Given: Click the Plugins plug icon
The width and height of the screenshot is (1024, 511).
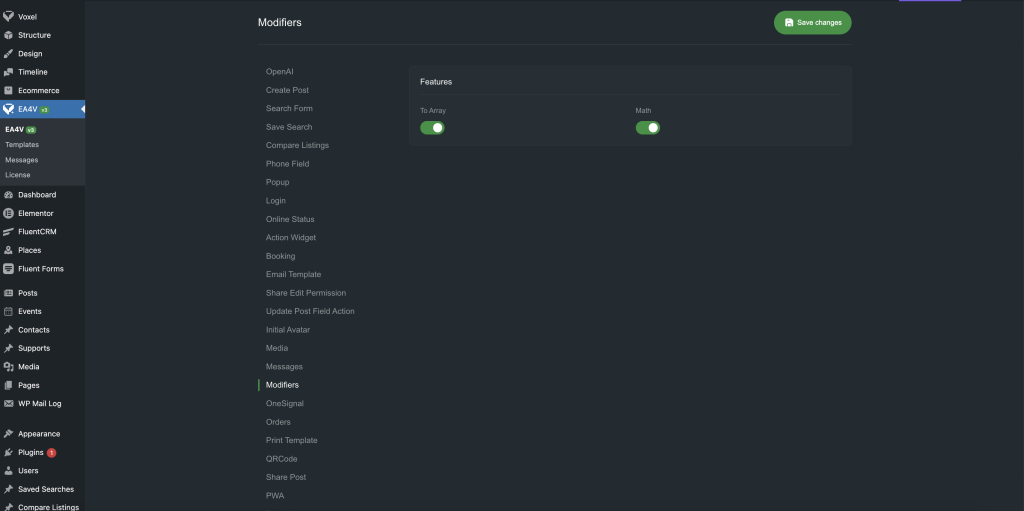Looking at the screenshot, I should point(9,452).
